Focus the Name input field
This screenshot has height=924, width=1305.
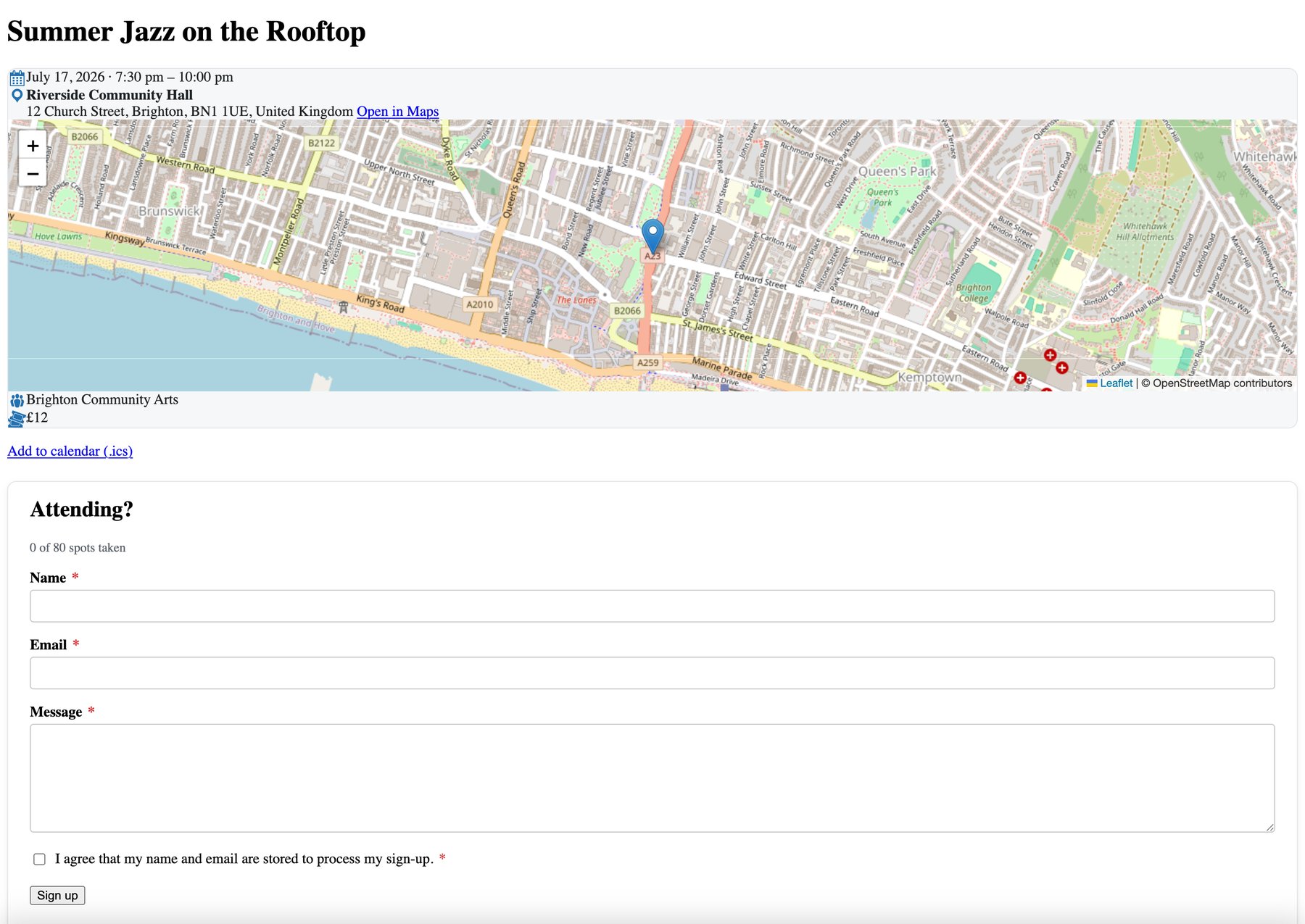652,606
